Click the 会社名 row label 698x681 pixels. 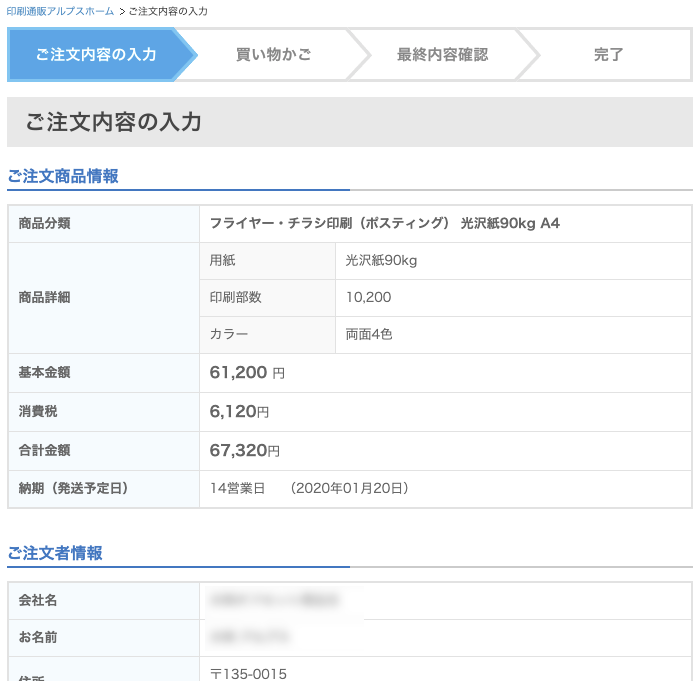coord(38,600)
